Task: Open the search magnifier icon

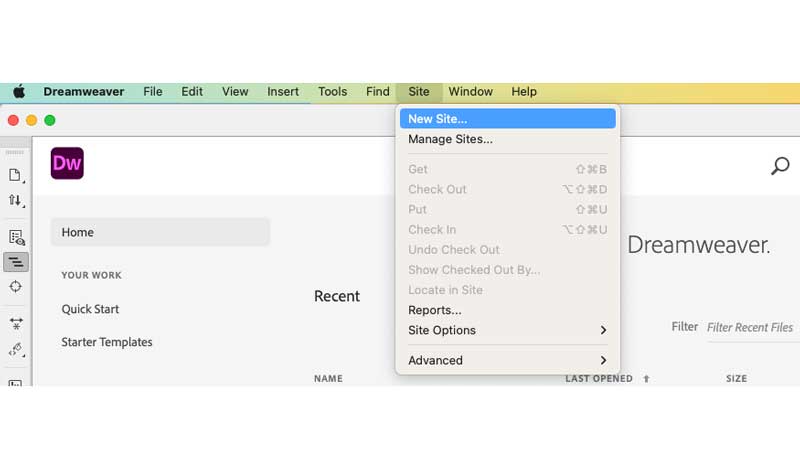Action: point(780,166)
